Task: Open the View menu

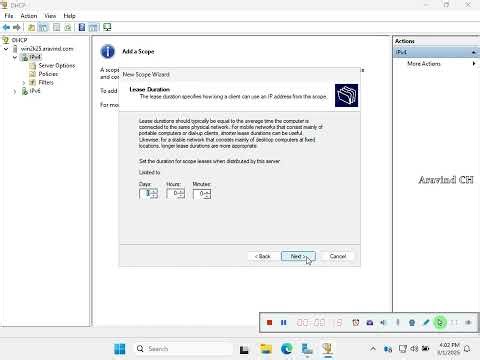Action: coord(50,16)
